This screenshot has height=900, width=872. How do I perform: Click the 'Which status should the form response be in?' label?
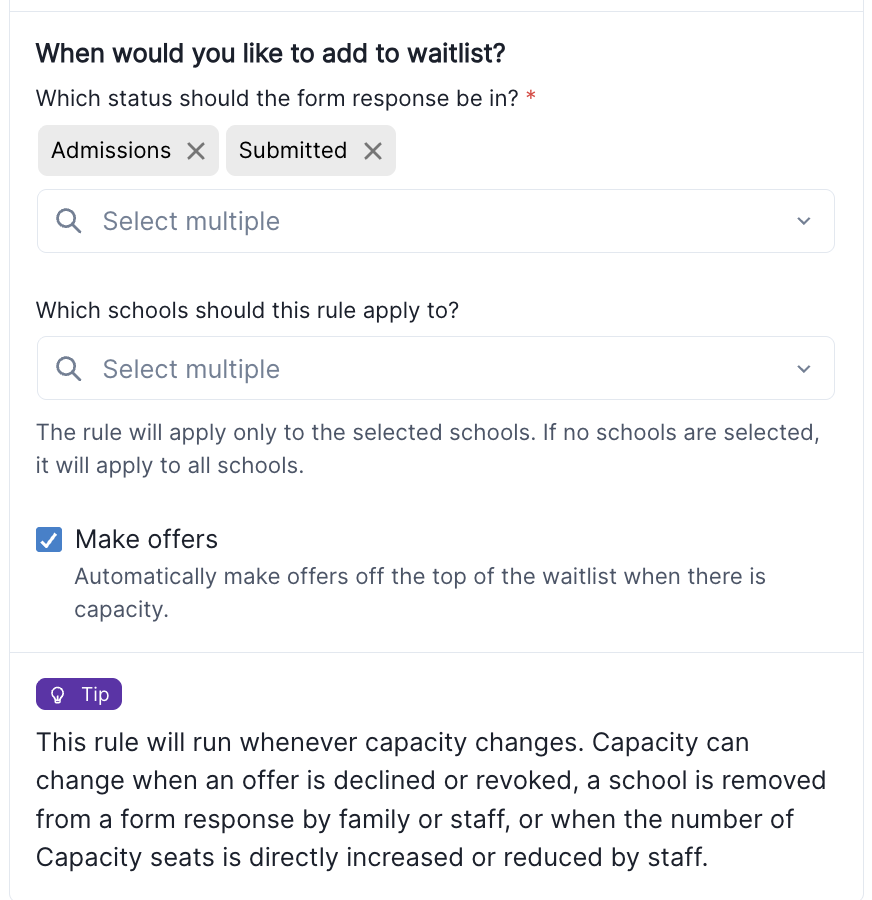tap(277, 98)
